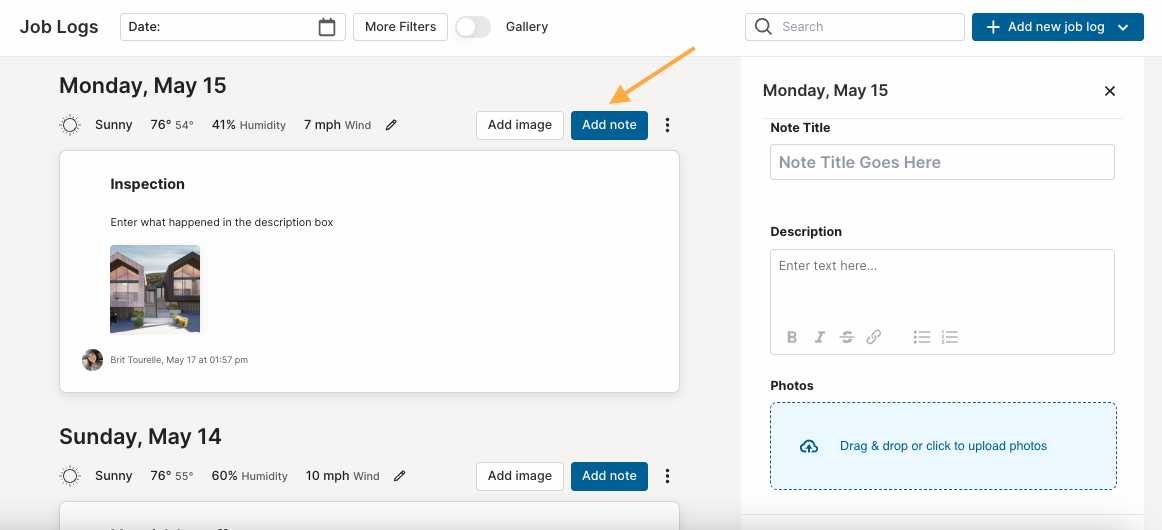The width and height of the screenshot is (1162, 530).
Task: Toggle the Gallery view switch
Action: (x=473, y=27)
